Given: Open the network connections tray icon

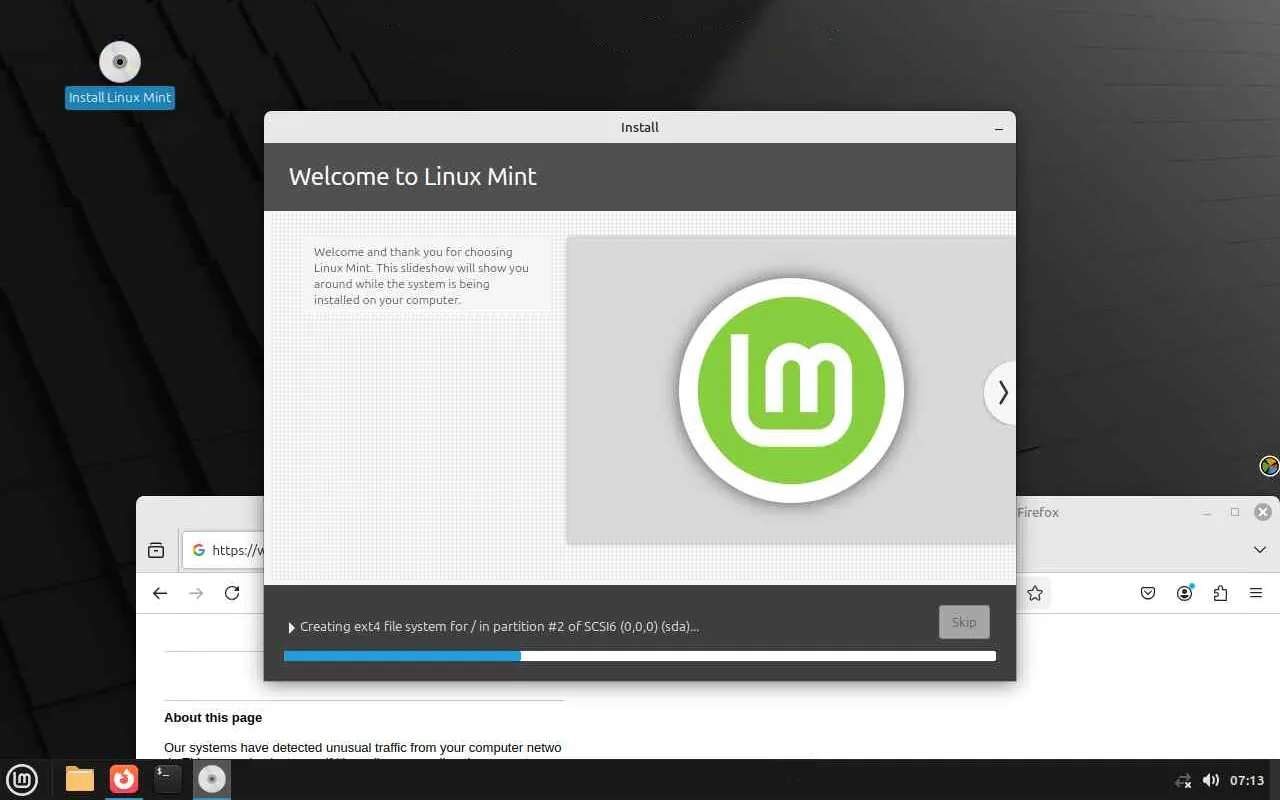Looking at the screenshot, I should coord(1183,781).
